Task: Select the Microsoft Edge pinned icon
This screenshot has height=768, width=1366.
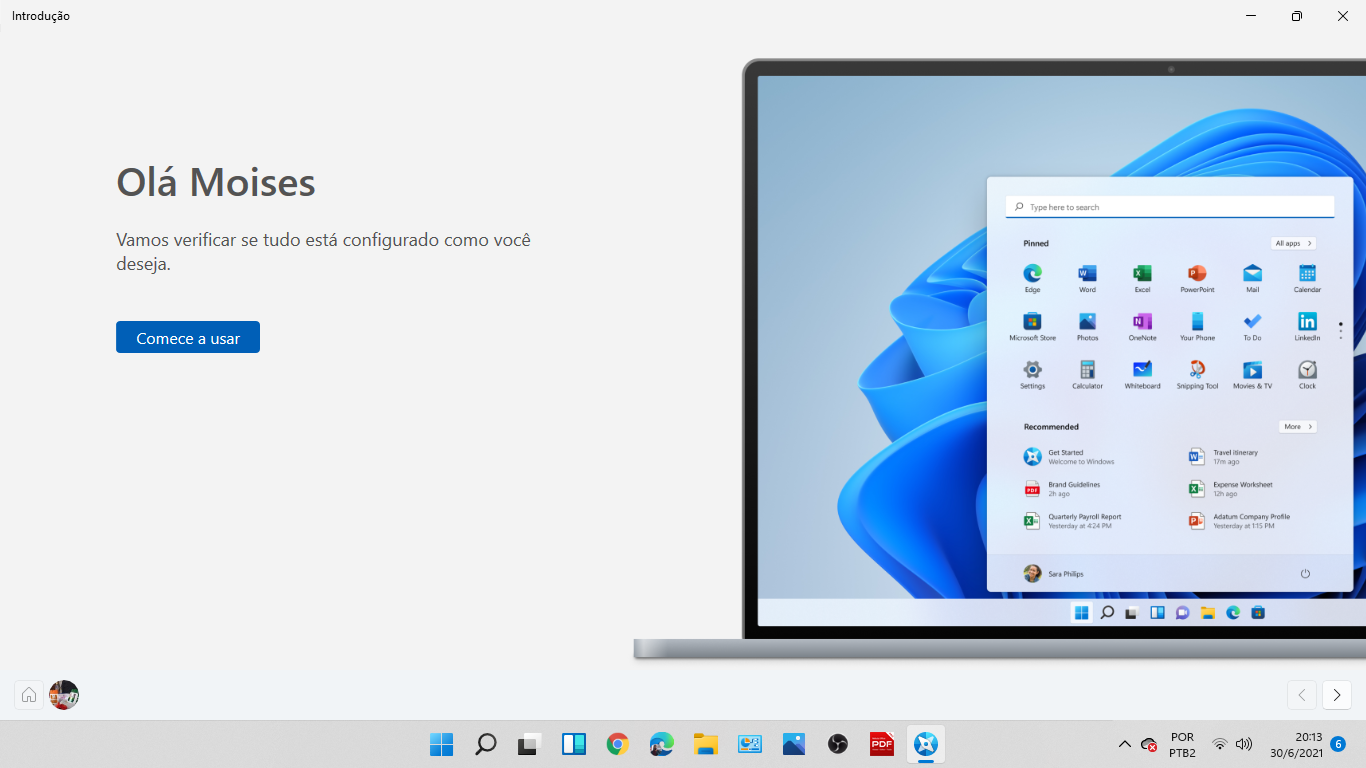Action: tap(1032, 273)
